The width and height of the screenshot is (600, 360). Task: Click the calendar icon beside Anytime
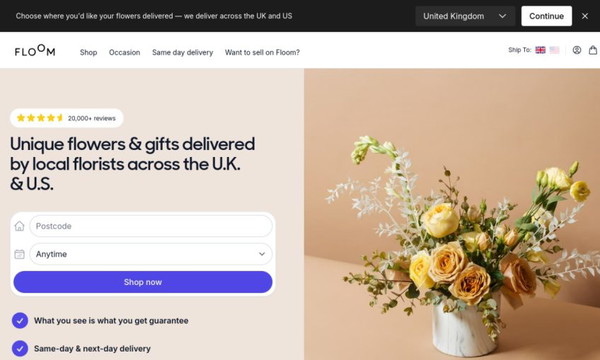click(x=19, y=254)
